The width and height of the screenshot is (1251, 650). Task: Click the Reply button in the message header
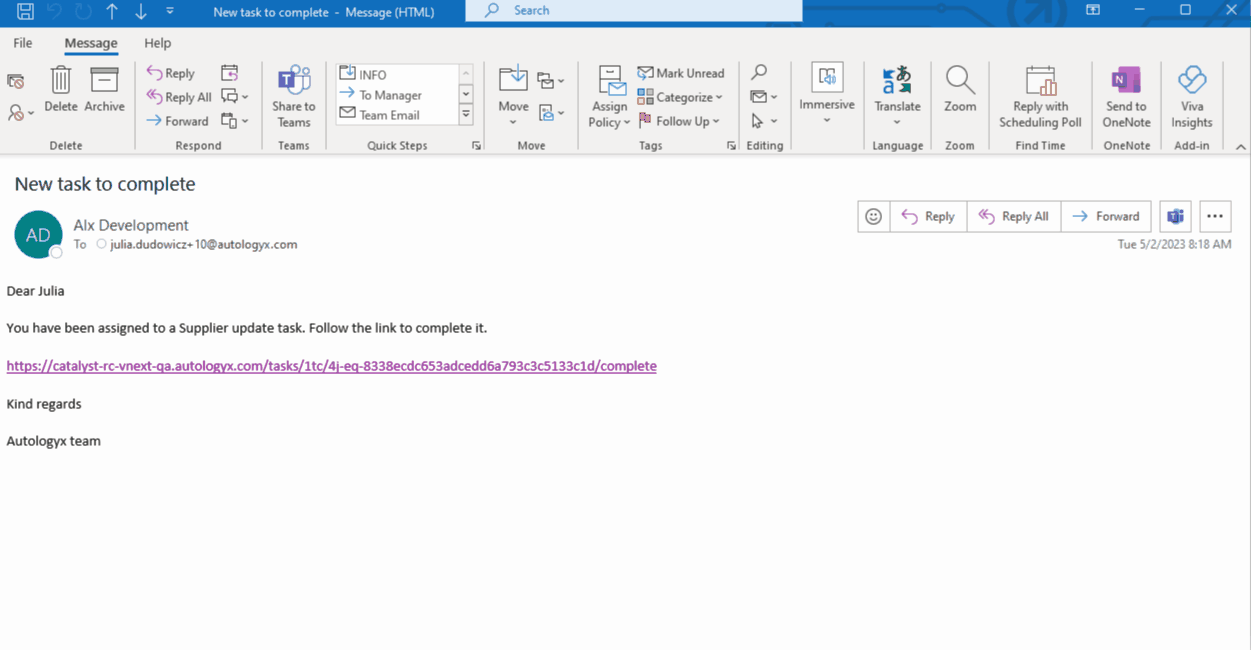pyautogui.click(x=928, y=216)
